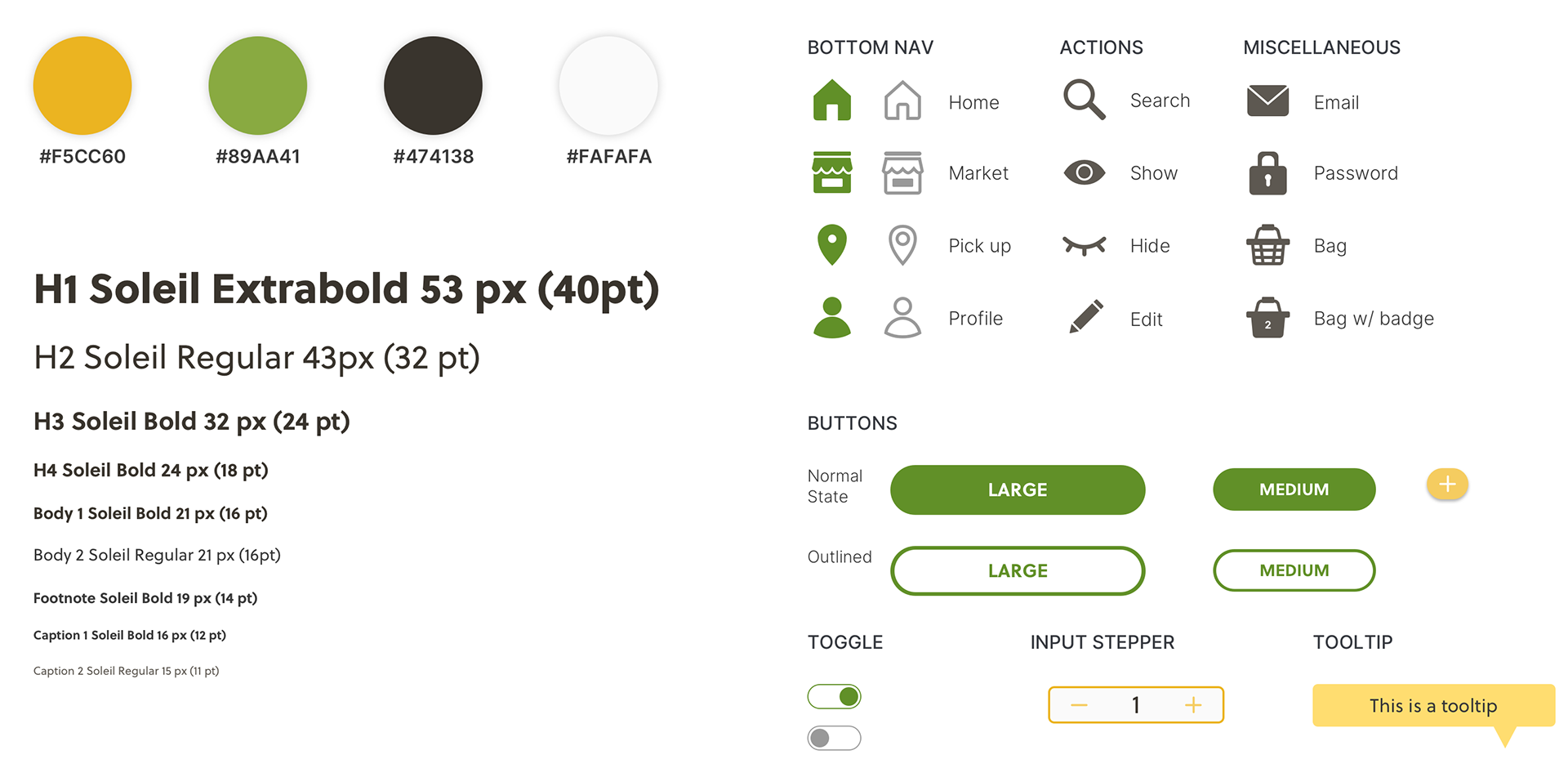This screenshot has width=1568, height=764.
Task: Turn off the green enabled toggle
Action: point(834,696)
